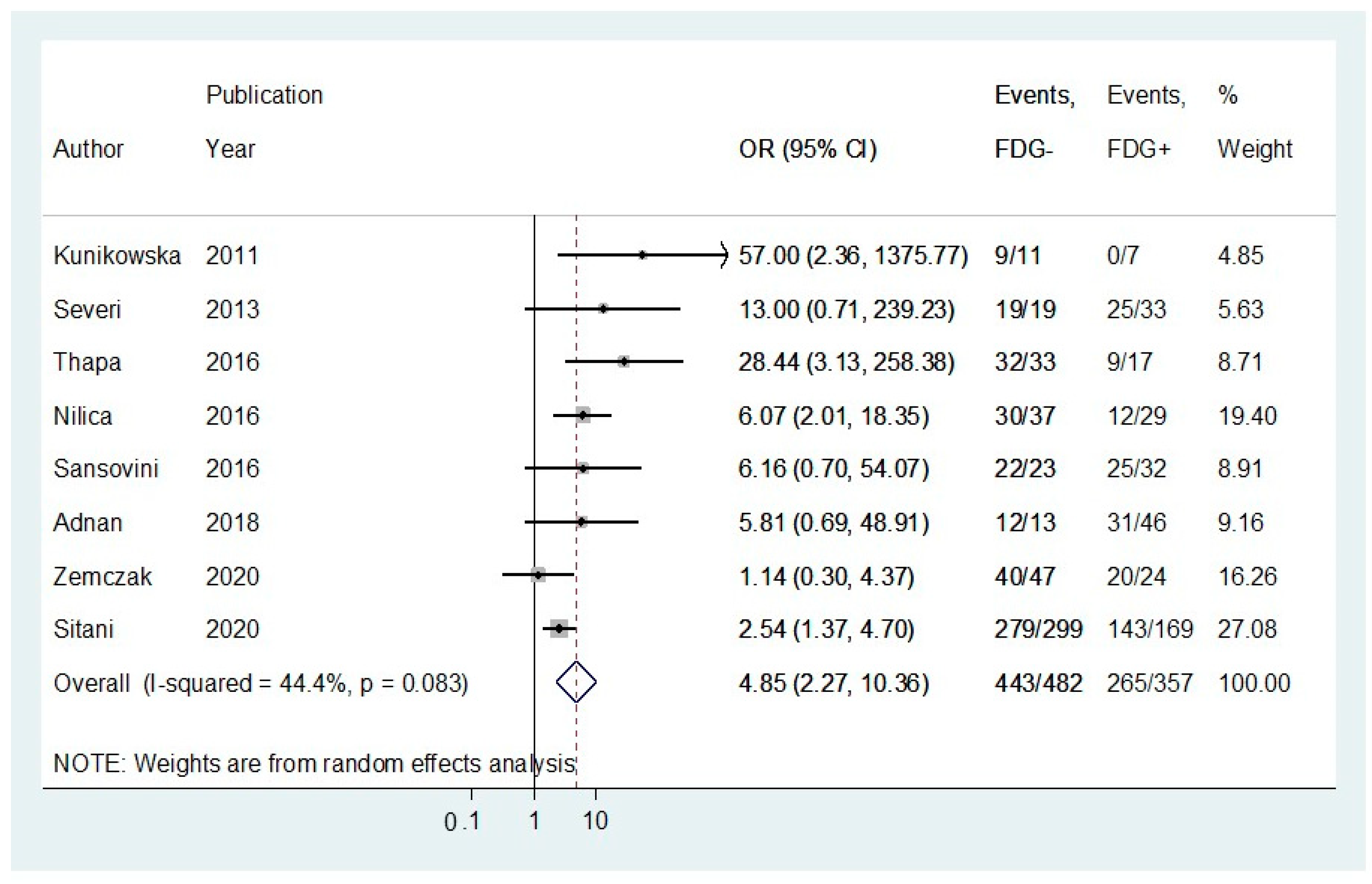1372x884 pixels.
Task: Select the Kunikowska author name
Action: 116,256
